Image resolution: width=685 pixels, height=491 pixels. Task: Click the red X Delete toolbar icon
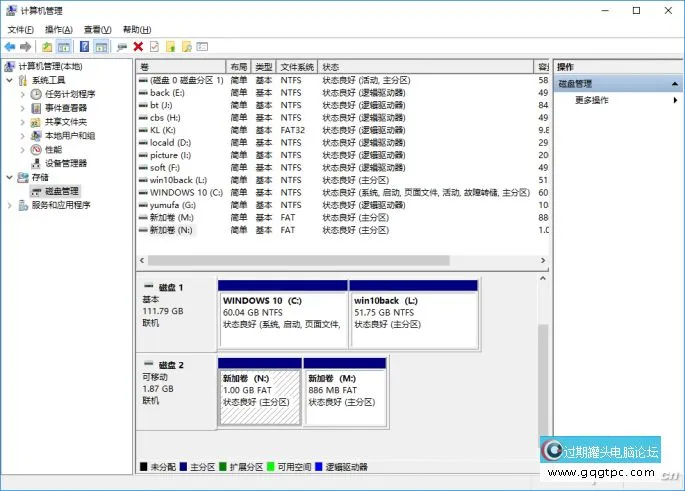click(x=138, y=46)
